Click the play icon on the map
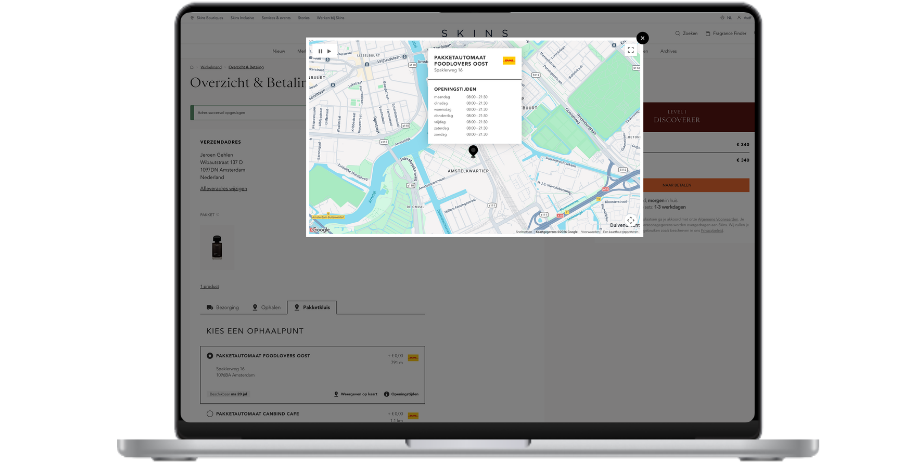 pos(329,51)
